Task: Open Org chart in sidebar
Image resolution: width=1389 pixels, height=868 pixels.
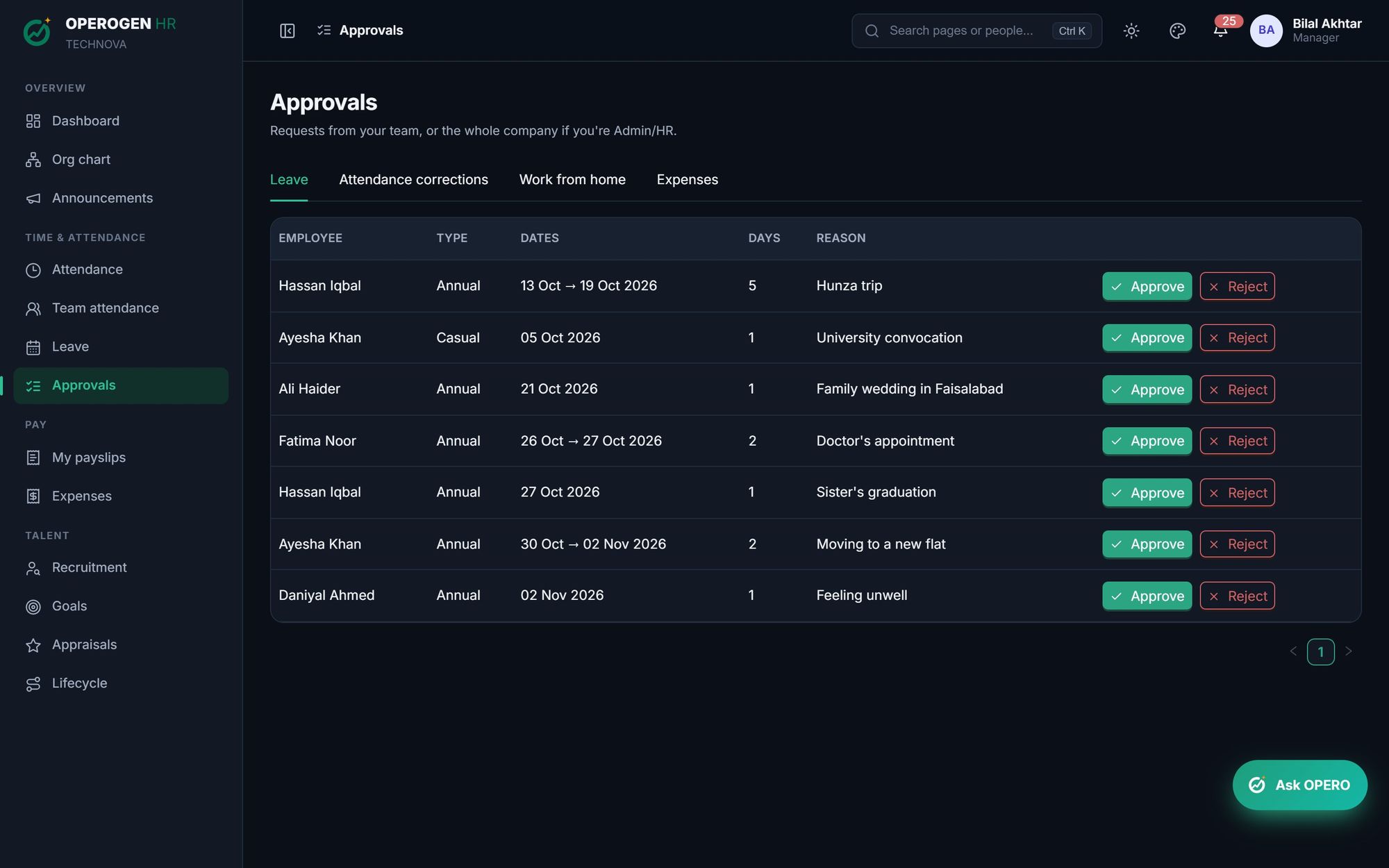Action: click(x=121, y=160)
